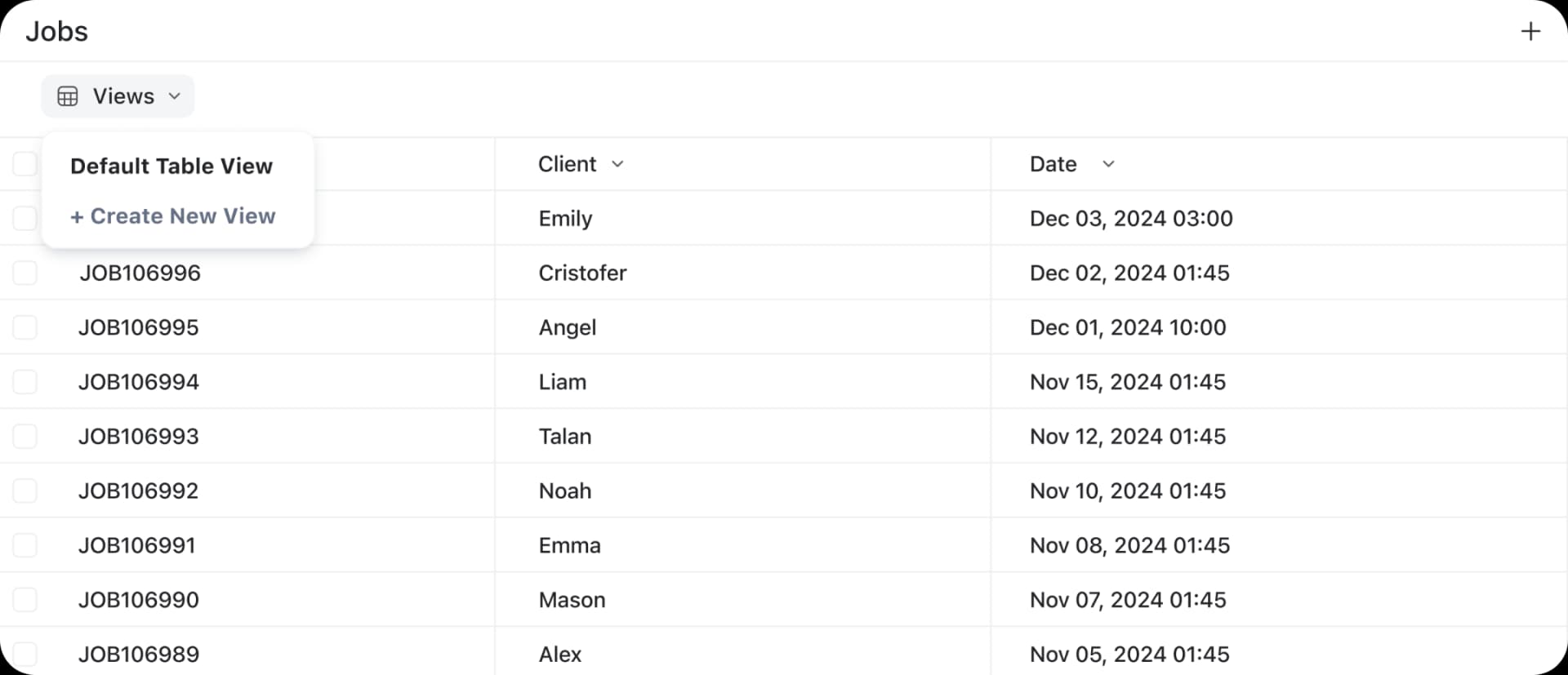This screenshot has height=675, width=1568.
Task: Click the table grid icon beside Views
Action: tap(68, 96)
